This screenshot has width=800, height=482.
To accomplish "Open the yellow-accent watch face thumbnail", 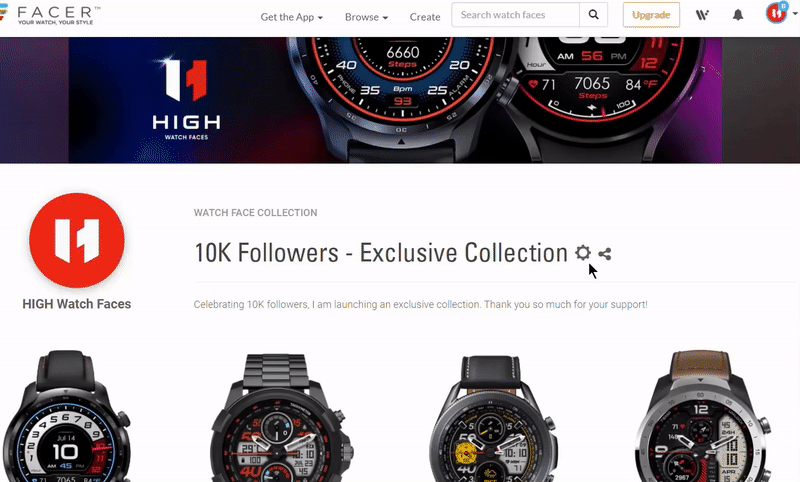I will click(x=492, y=419).
